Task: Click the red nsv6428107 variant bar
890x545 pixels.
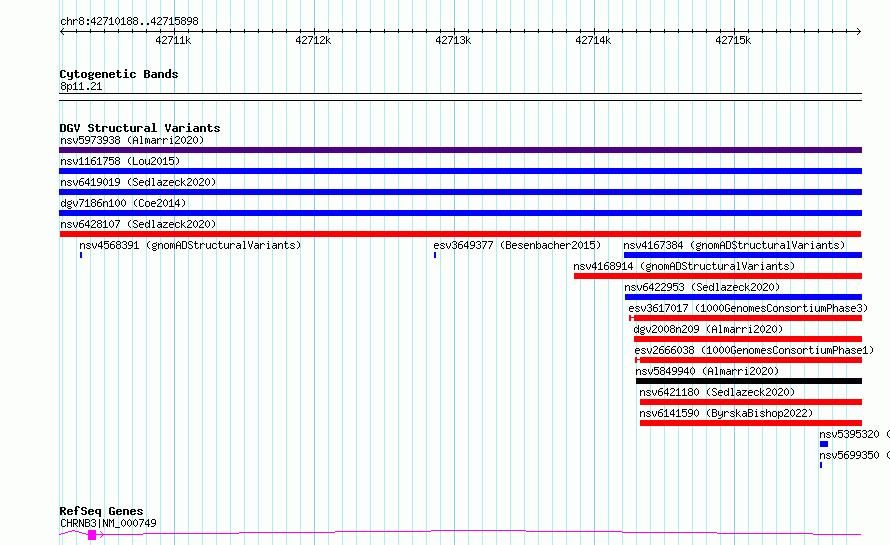Action: coord(460,234)
